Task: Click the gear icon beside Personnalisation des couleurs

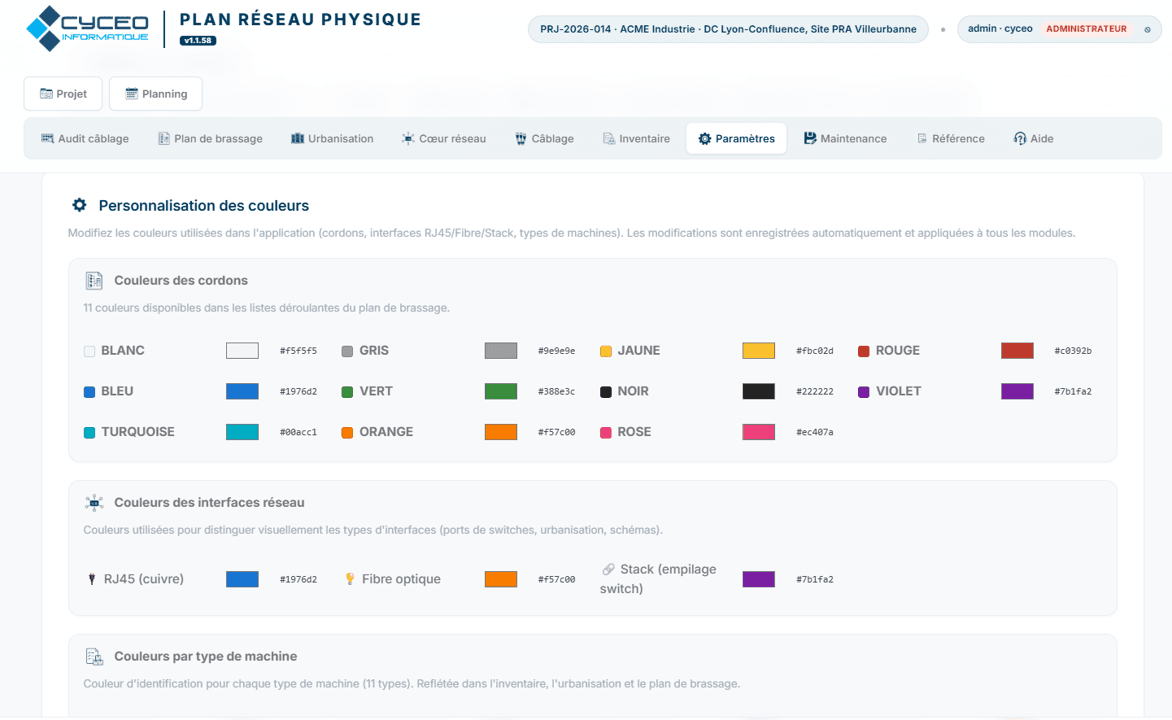Action: 79,205
